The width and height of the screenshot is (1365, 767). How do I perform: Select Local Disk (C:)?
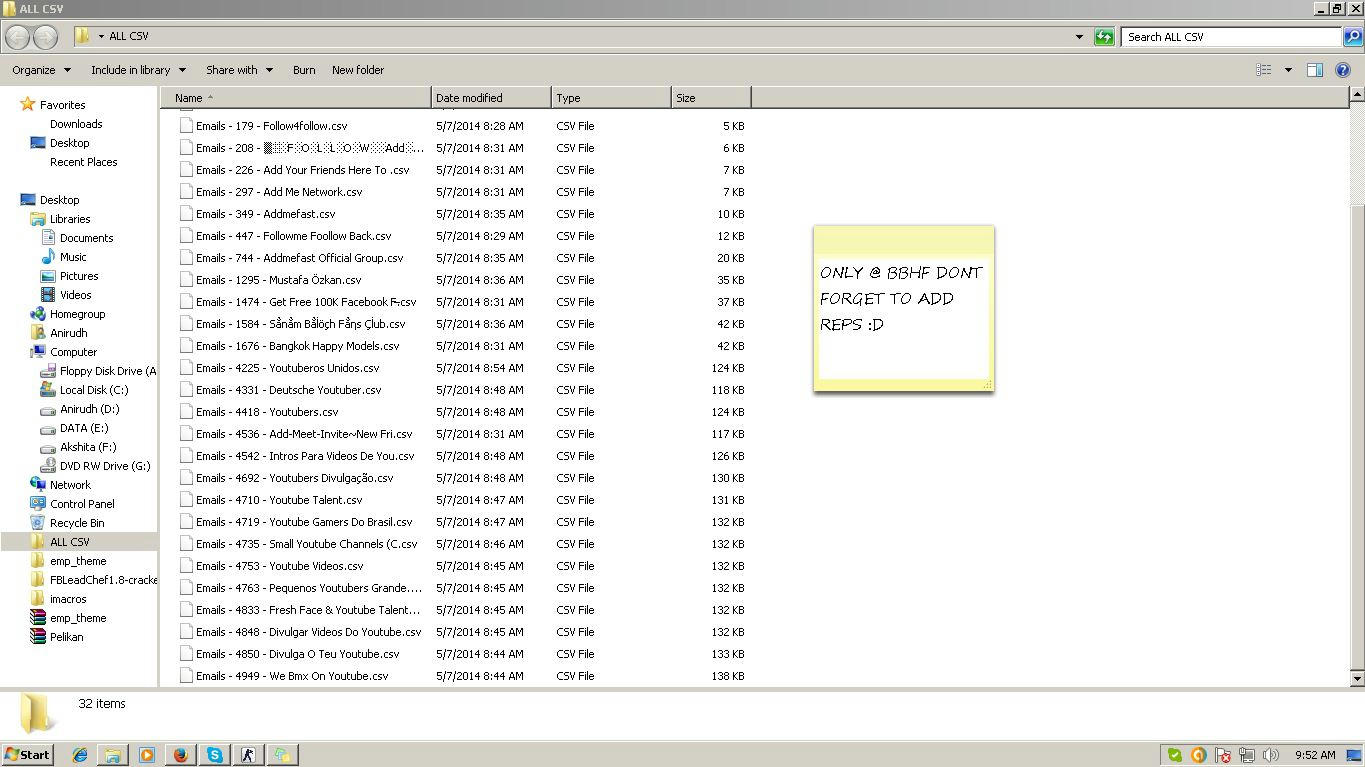(94, 390)
